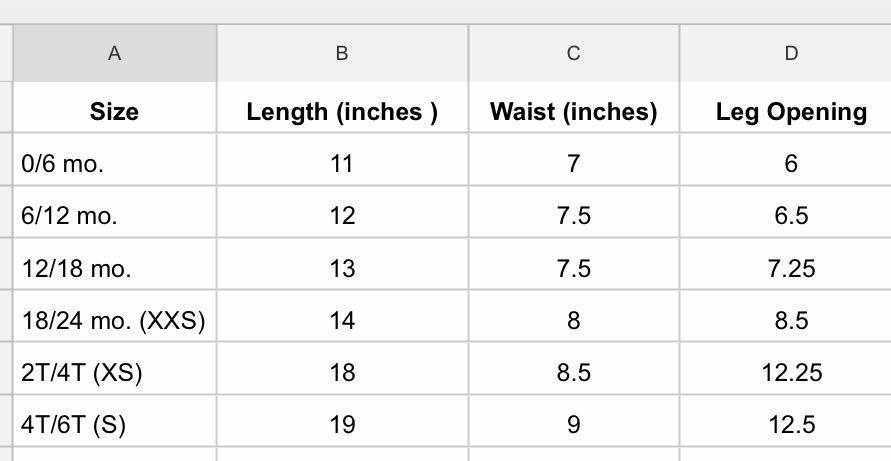Screen dimensions: 891x461
Task: Click waist value 8.5 cell
Action: click(x=573, y=372)
